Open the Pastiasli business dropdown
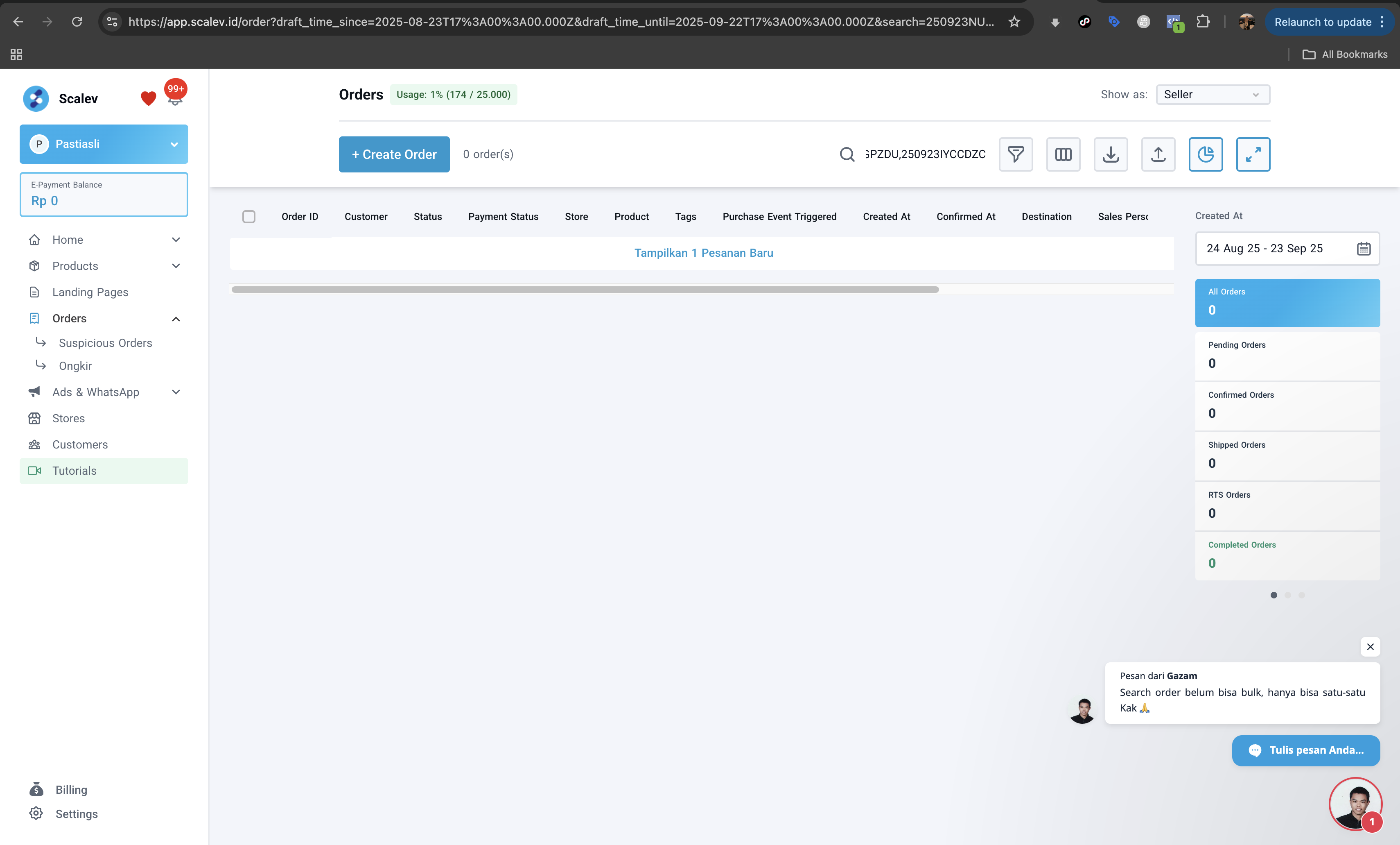The height and width of the screenshot is (845, 1400). (104, 144)
